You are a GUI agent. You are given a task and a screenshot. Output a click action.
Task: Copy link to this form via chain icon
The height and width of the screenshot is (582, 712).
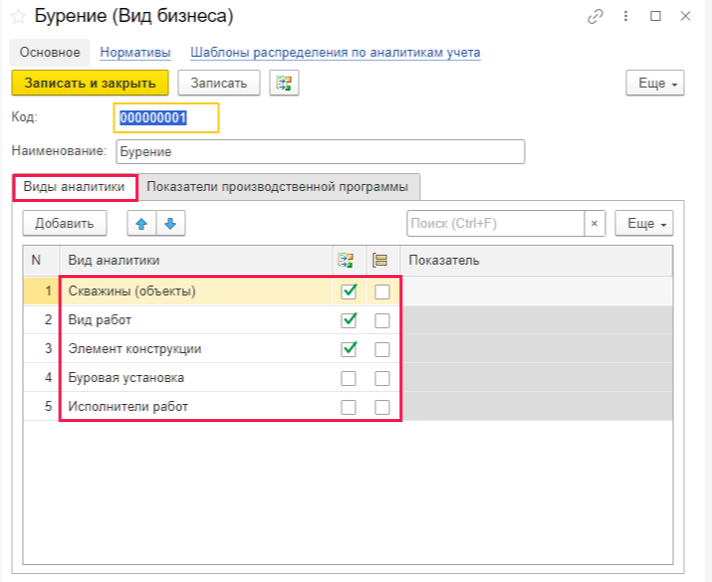point(595,17)
